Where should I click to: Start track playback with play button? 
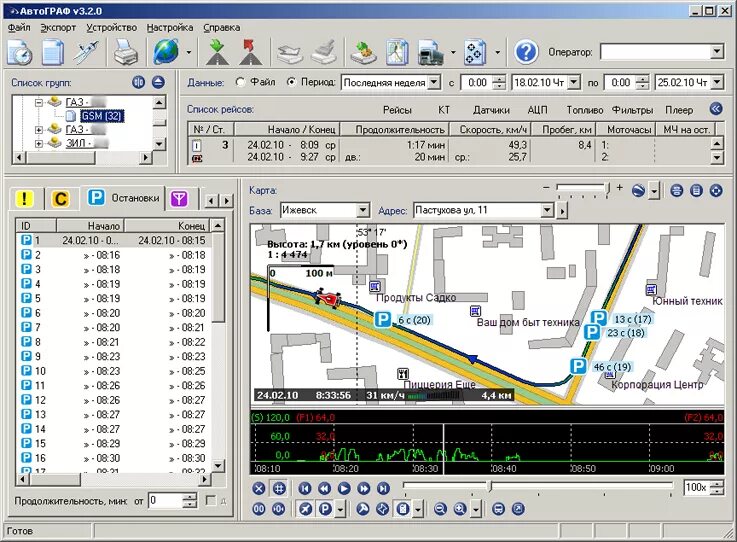344,488
